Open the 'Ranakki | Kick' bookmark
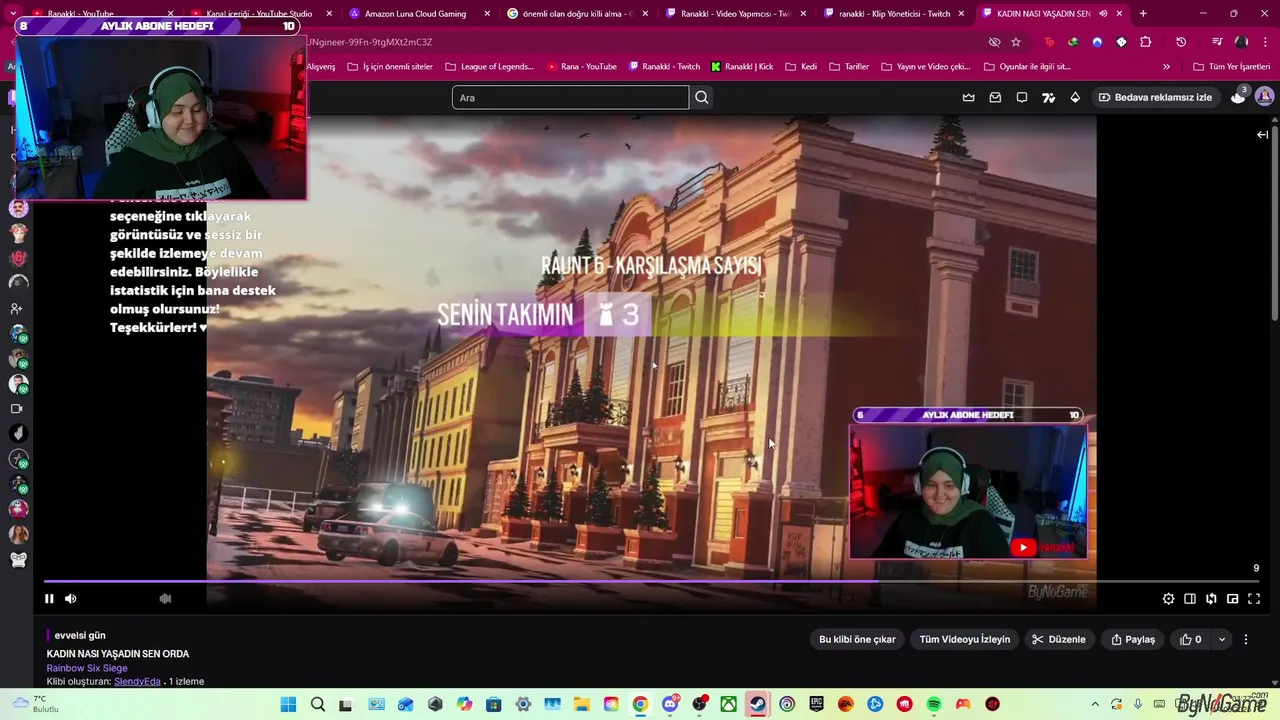 pyautogui.click(x=742, y=67)
